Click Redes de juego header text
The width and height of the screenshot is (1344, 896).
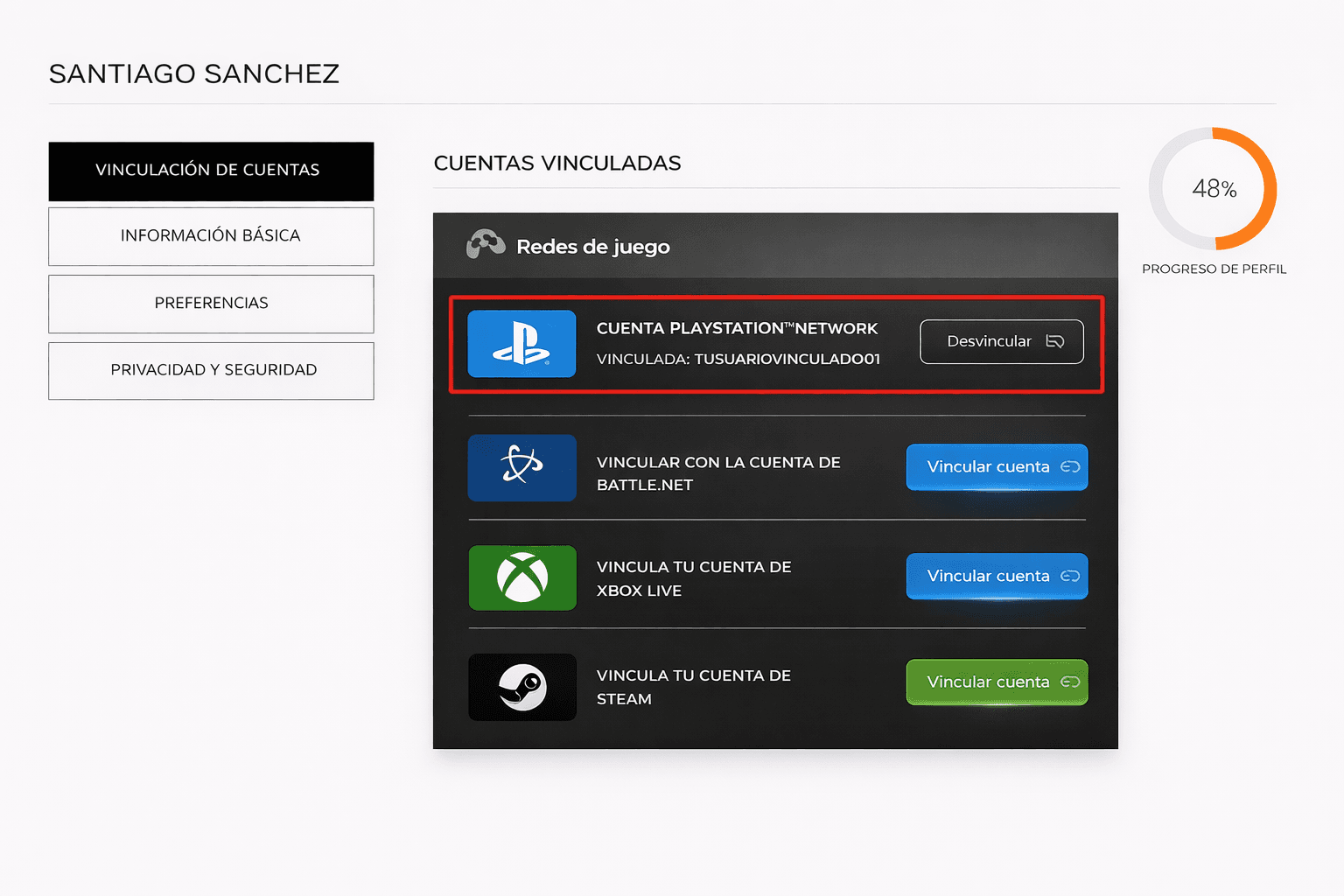click(x=593, y=247)
